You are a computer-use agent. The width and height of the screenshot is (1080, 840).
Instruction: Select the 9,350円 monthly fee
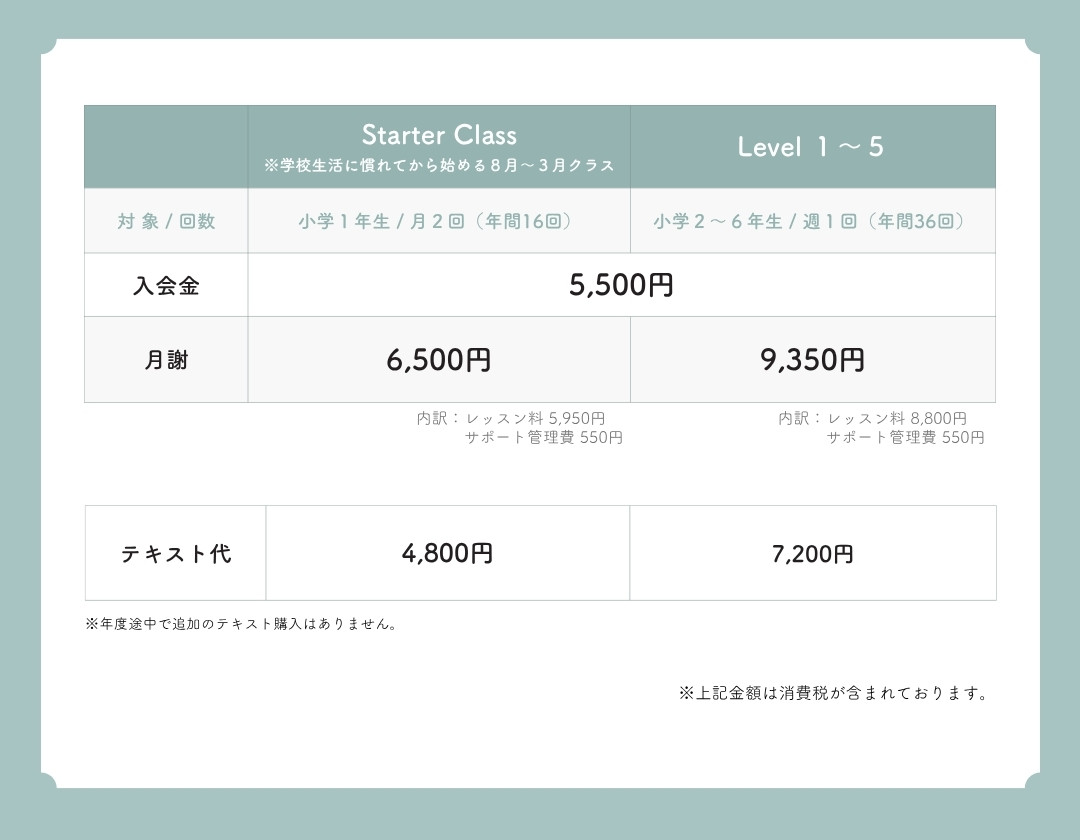coord(812,360)
